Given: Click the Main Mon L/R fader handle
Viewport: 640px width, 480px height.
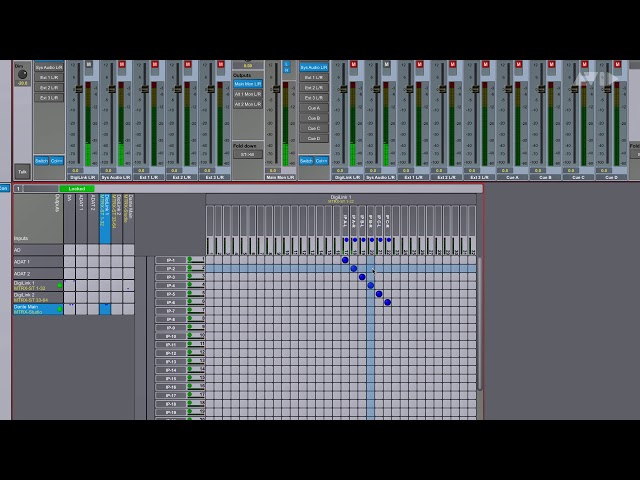Looking at the screenshot, I should [x=276, y=89].
